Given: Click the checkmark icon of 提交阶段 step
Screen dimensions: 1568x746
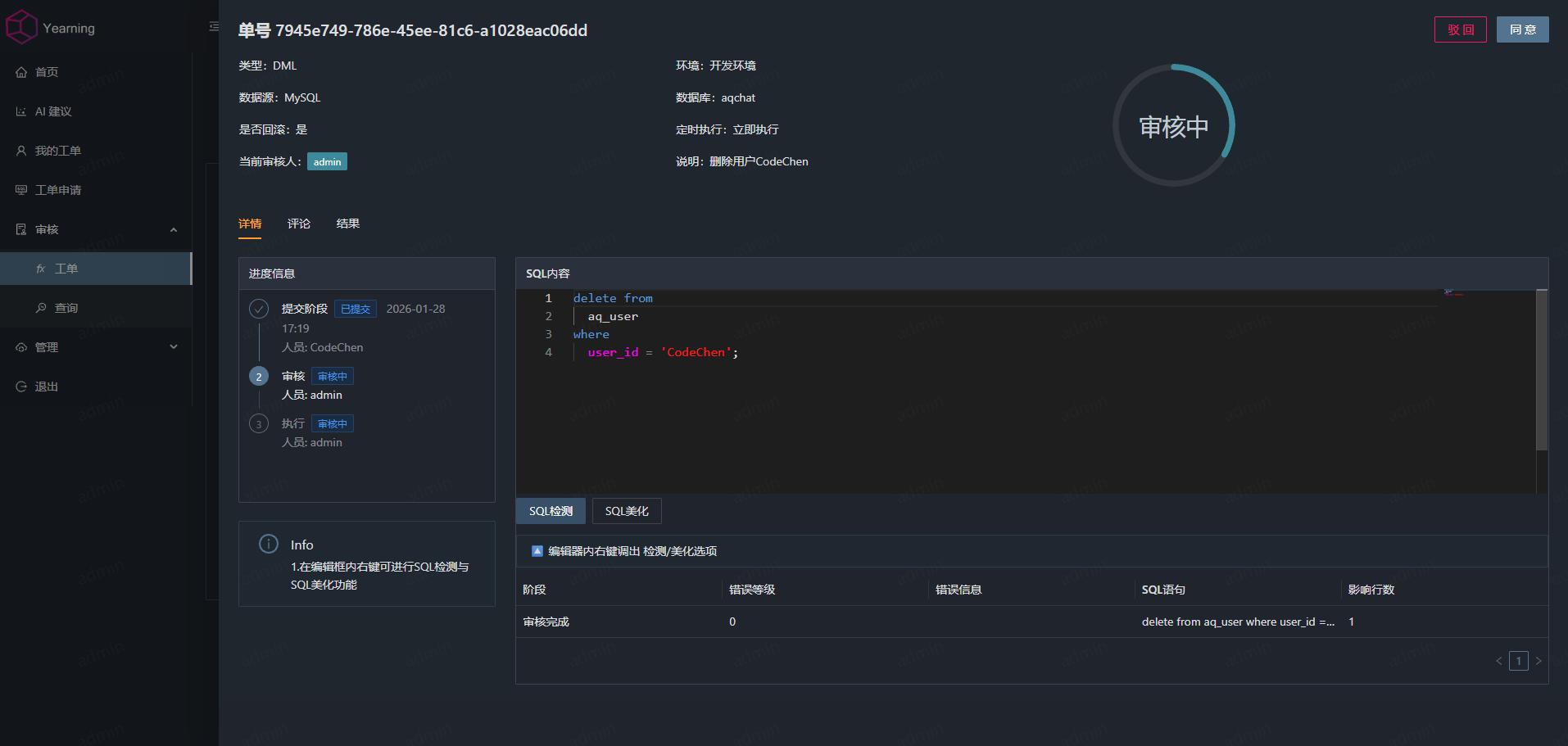Looking at the screenshot, I should coord(259,309).
